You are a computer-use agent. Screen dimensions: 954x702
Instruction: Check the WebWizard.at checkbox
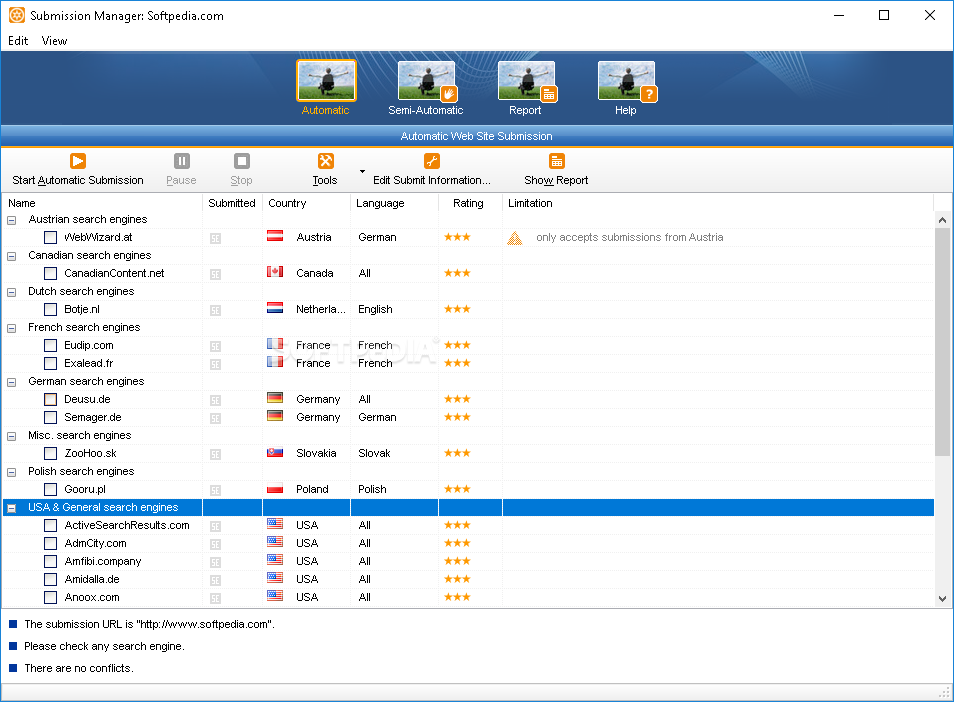(50, 238)
